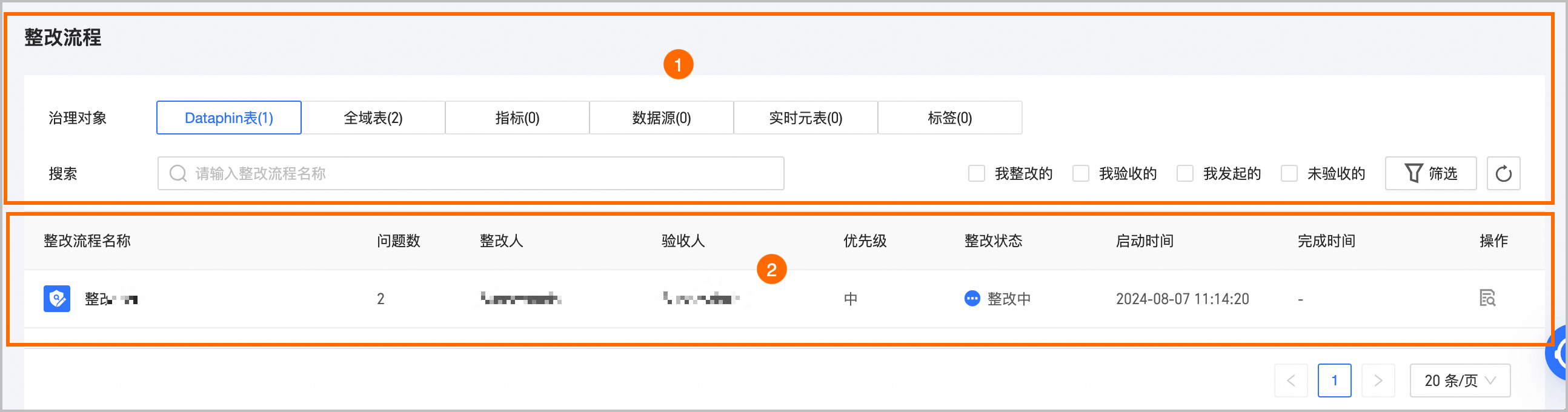Image resolution: width=1568 pixels, height=412 pixels.
Task: Switch to the 全域表(2) tab
Action: click(x=373, y=118)
